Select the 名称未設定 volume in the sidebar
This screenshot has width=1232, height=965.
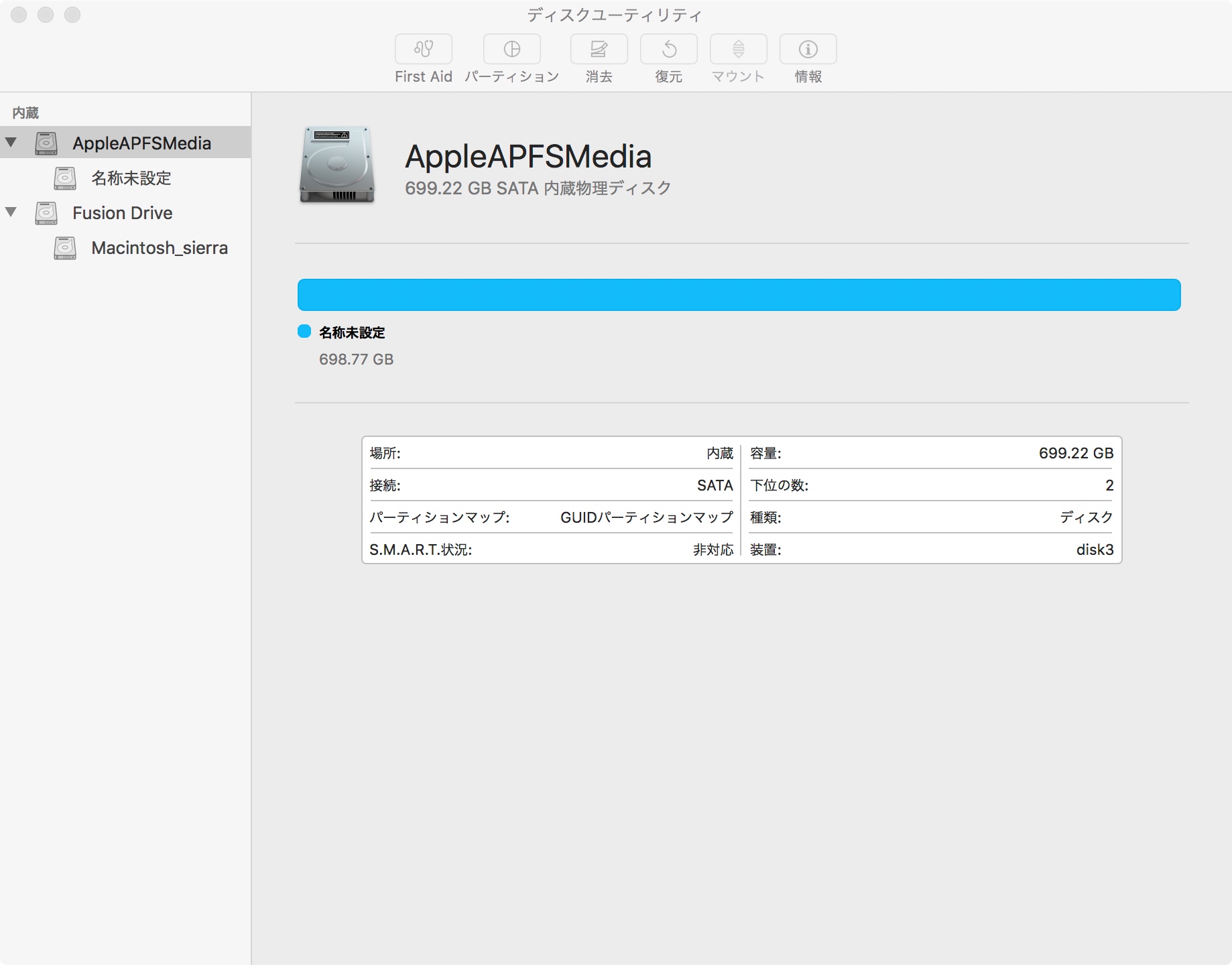125,178
